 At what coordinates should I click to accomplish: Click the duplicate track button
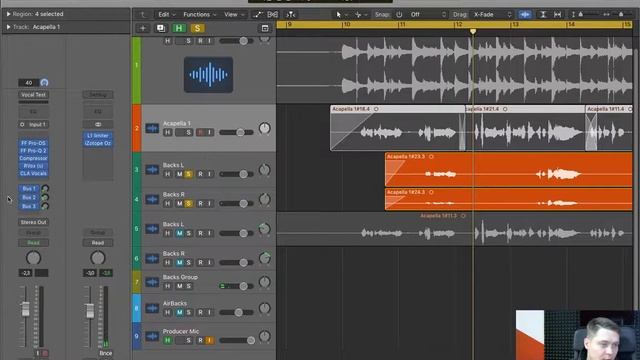[161, 28]
